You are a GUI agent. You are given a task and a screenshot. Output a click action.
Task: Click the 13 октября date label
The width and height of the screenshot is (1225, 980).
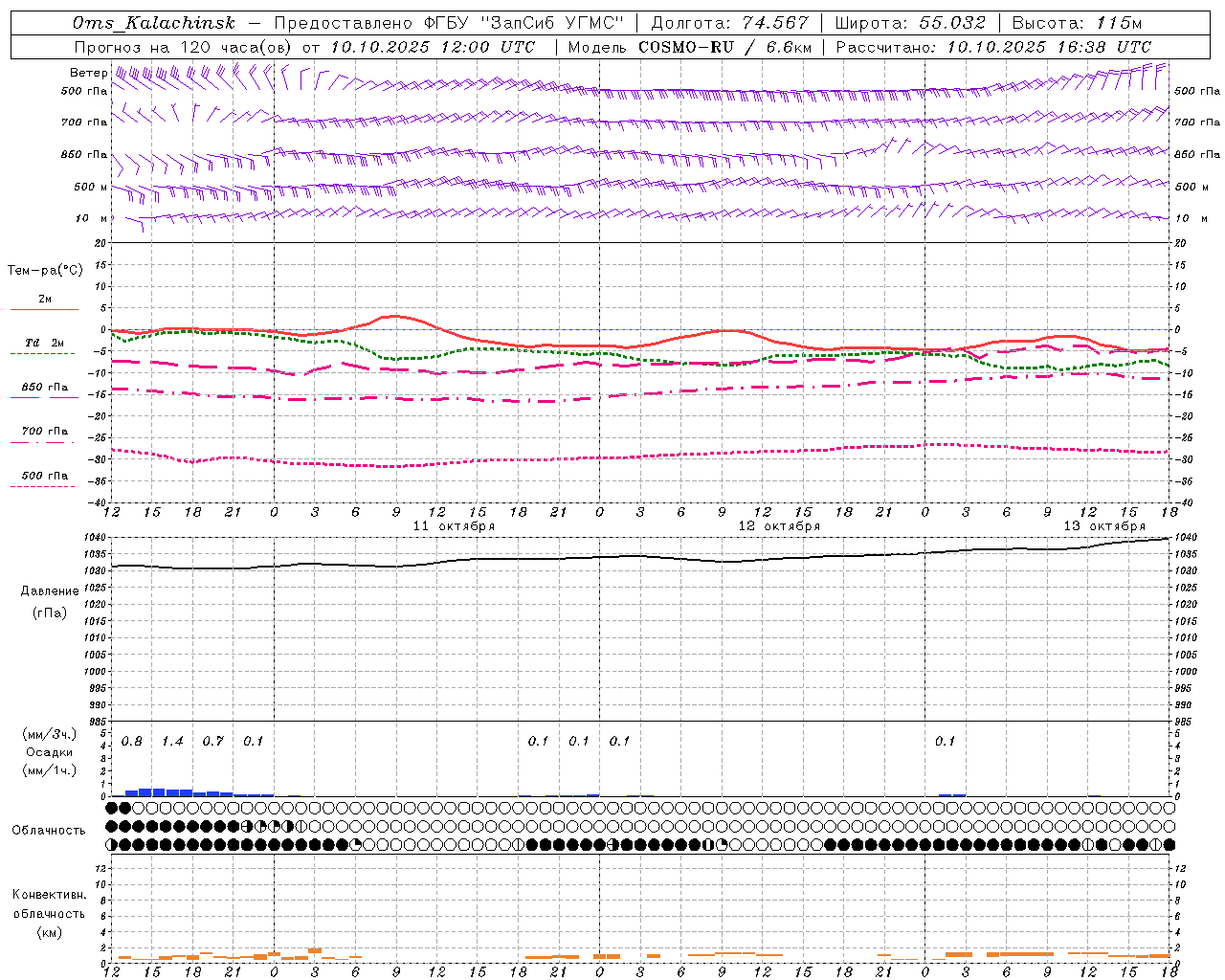(1104, 526)
